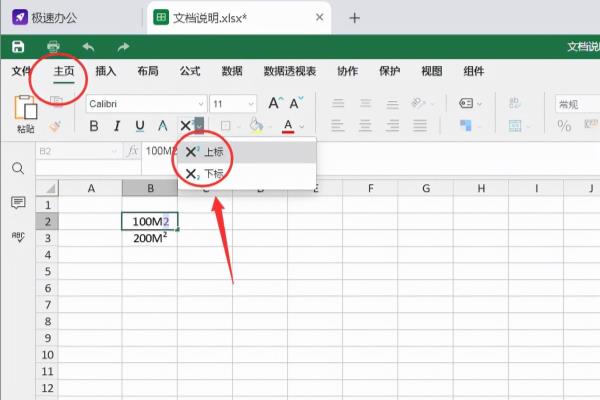Click the Paste clipboard icon
Viewport: 600px width, 400px height.
point(26,107)
